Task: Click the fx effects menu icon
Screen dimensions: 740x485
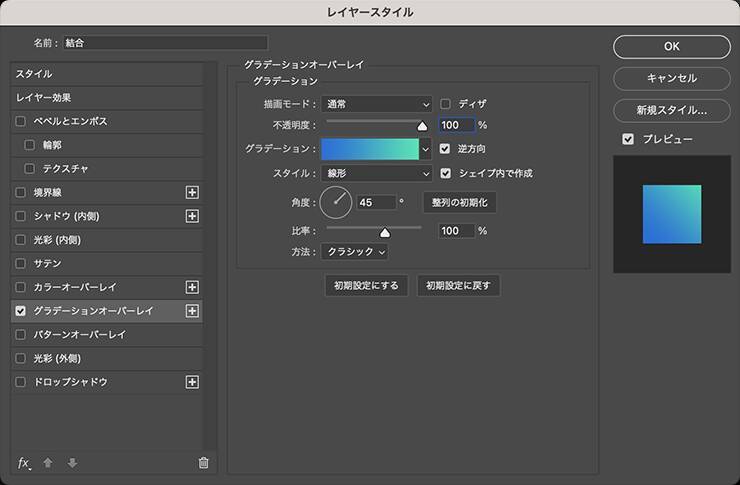Action: 24,463
